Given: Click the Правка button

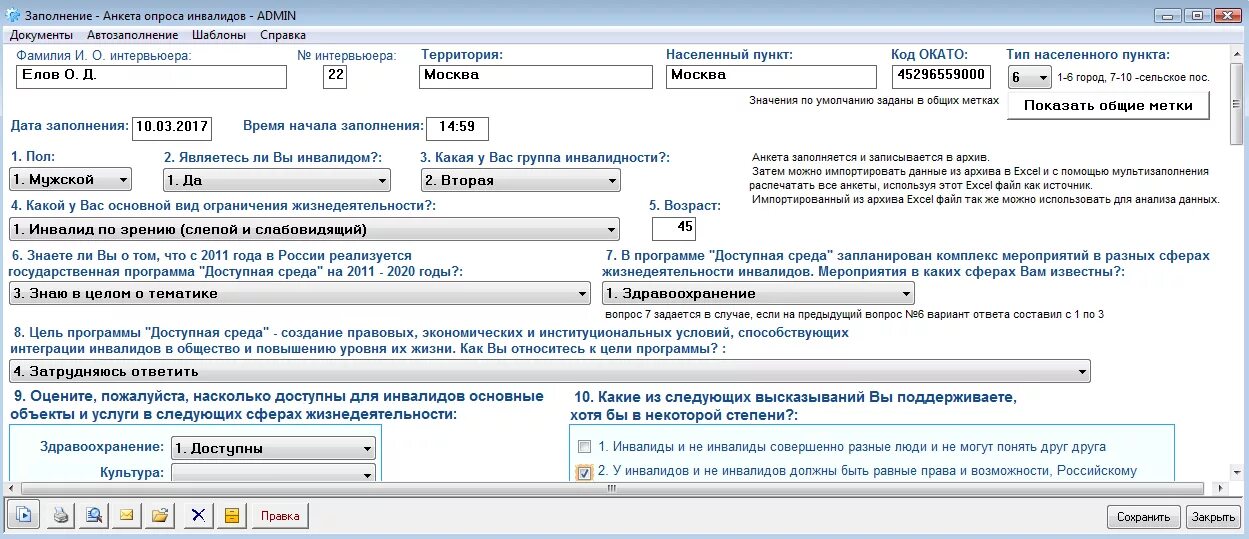Looking at the screenshot, I should point(280,516).
